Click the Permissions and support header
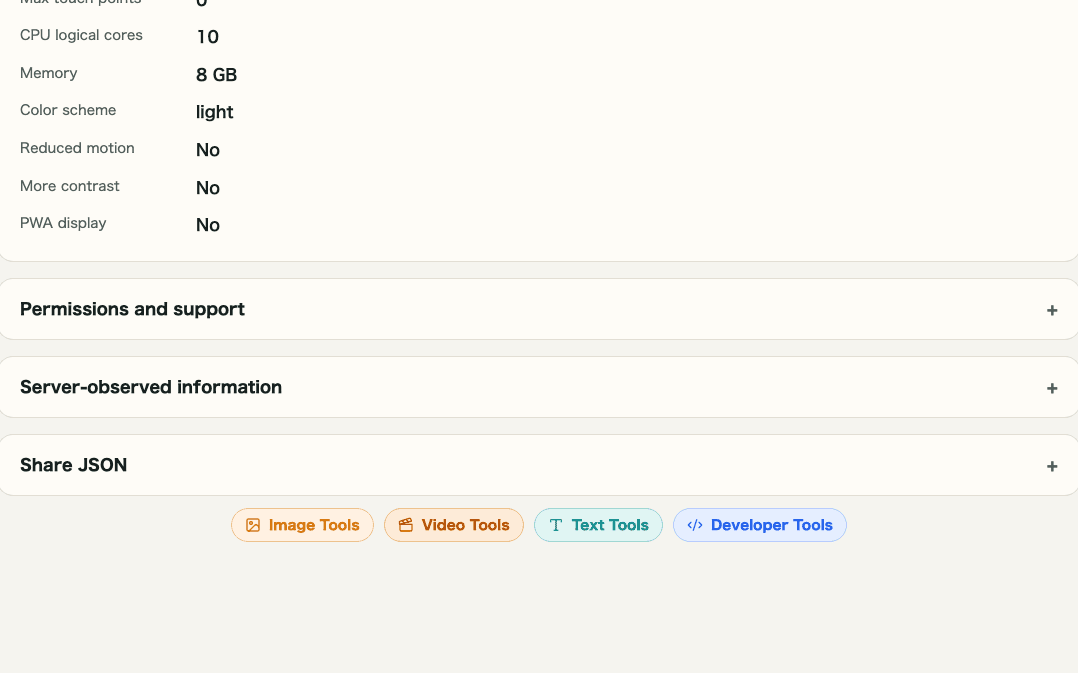1078x673 pixels. coord(132,309)
